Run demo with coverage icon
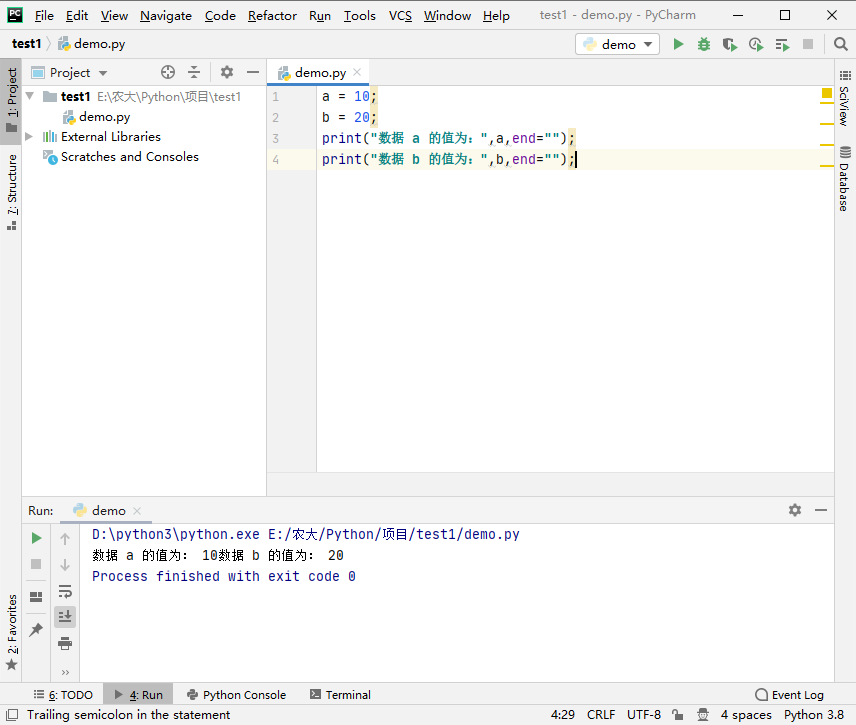The height and width of the screenshot is (725, 856). point(730,44)
